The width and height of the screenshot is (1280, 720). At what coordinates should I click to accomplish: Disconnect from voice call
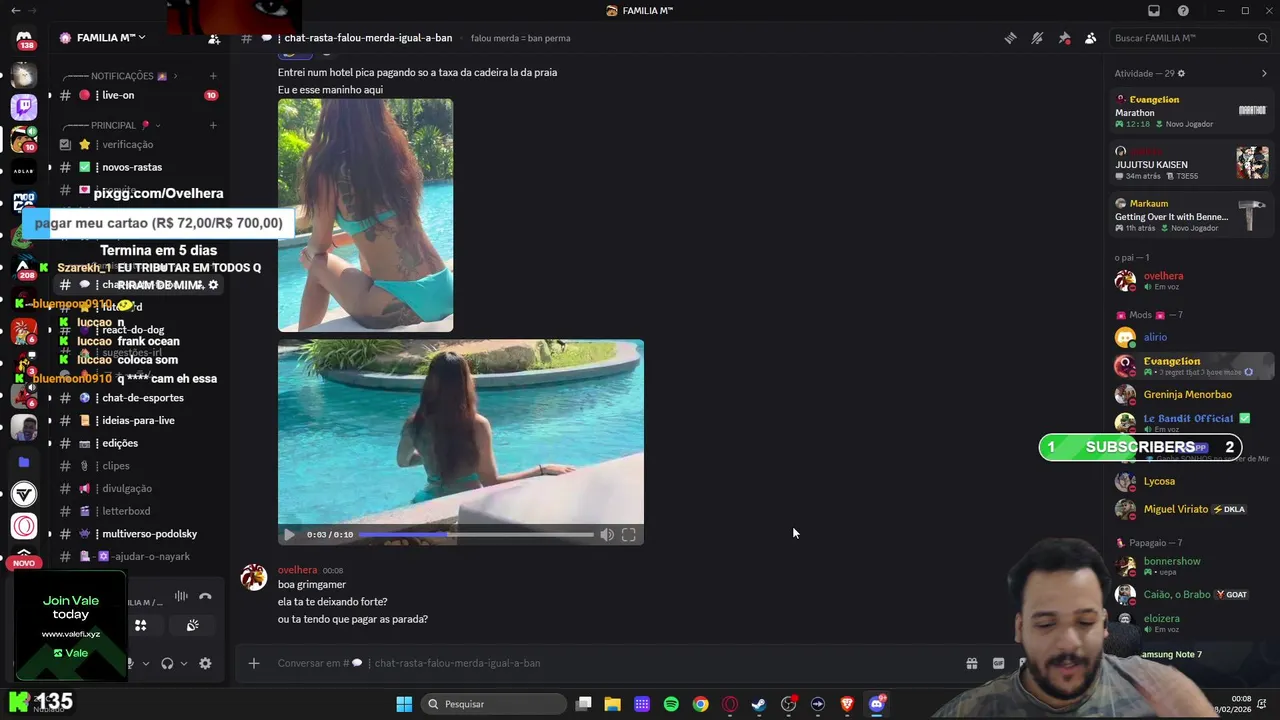(205, 597)
